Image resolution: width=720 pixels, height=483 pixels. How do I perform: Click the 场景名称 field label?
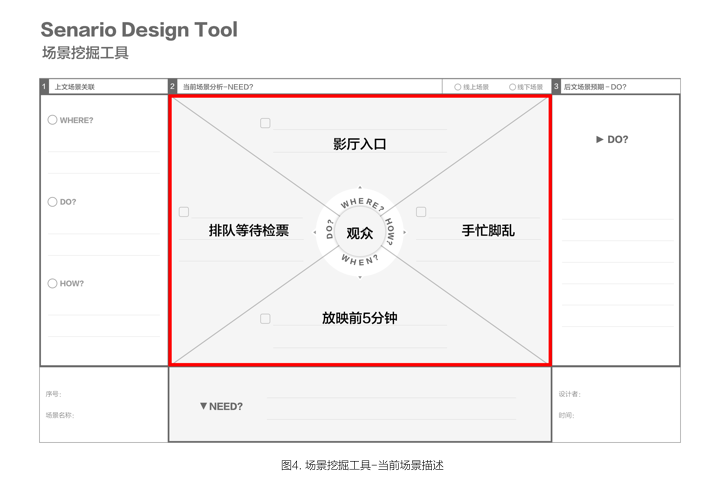pyautogui.click(x=60, y=415)
